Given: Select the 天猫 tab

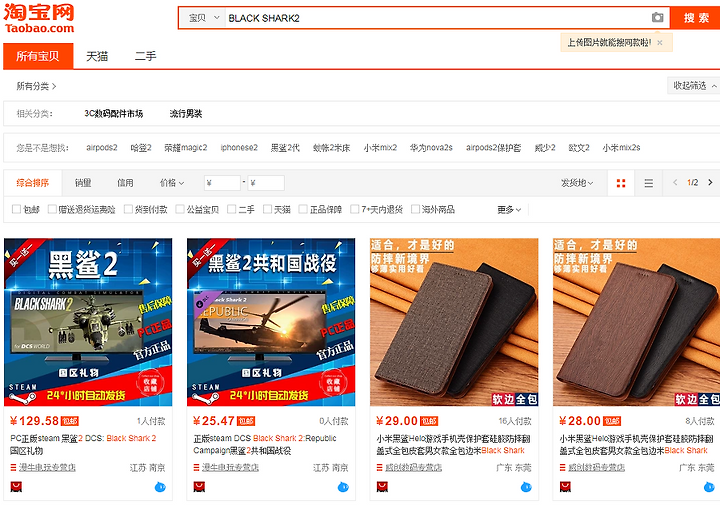Looking at the screenshot, I should tap(97, 56).
